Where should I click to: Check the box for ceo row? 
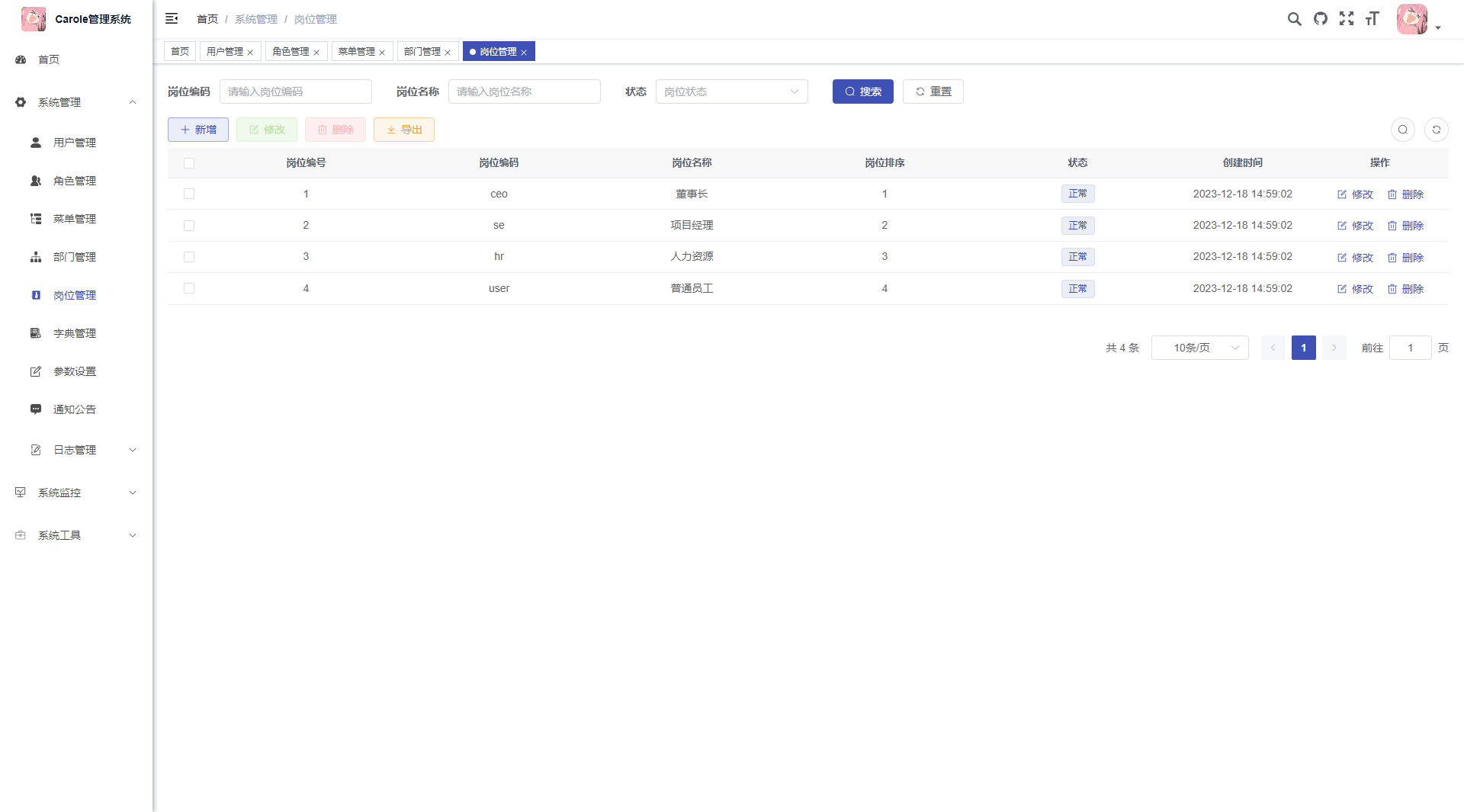pos(189,194)
